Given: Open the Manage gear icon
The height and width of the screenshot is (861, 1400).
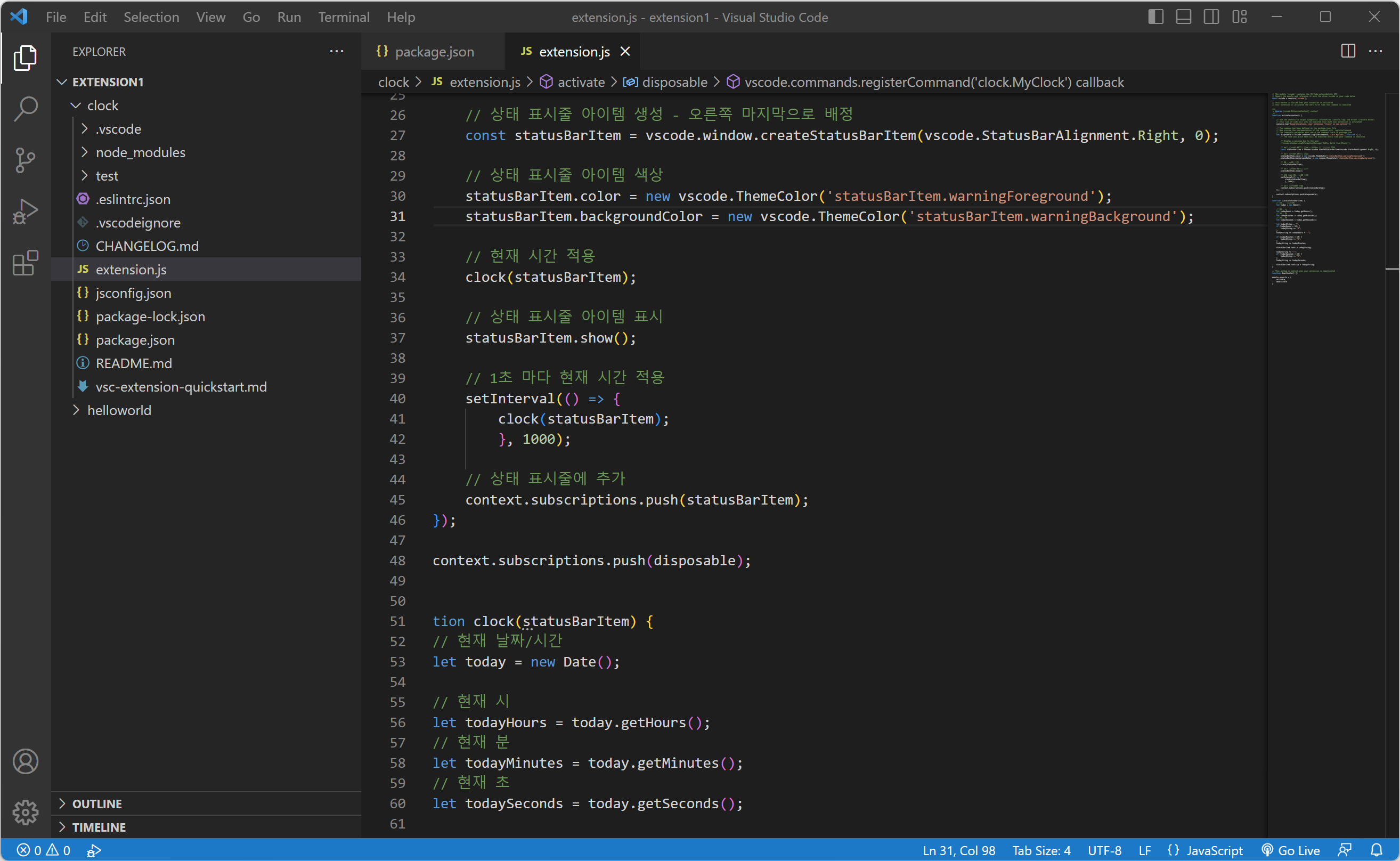Looking at the screenshot, I should click(25, 812).
